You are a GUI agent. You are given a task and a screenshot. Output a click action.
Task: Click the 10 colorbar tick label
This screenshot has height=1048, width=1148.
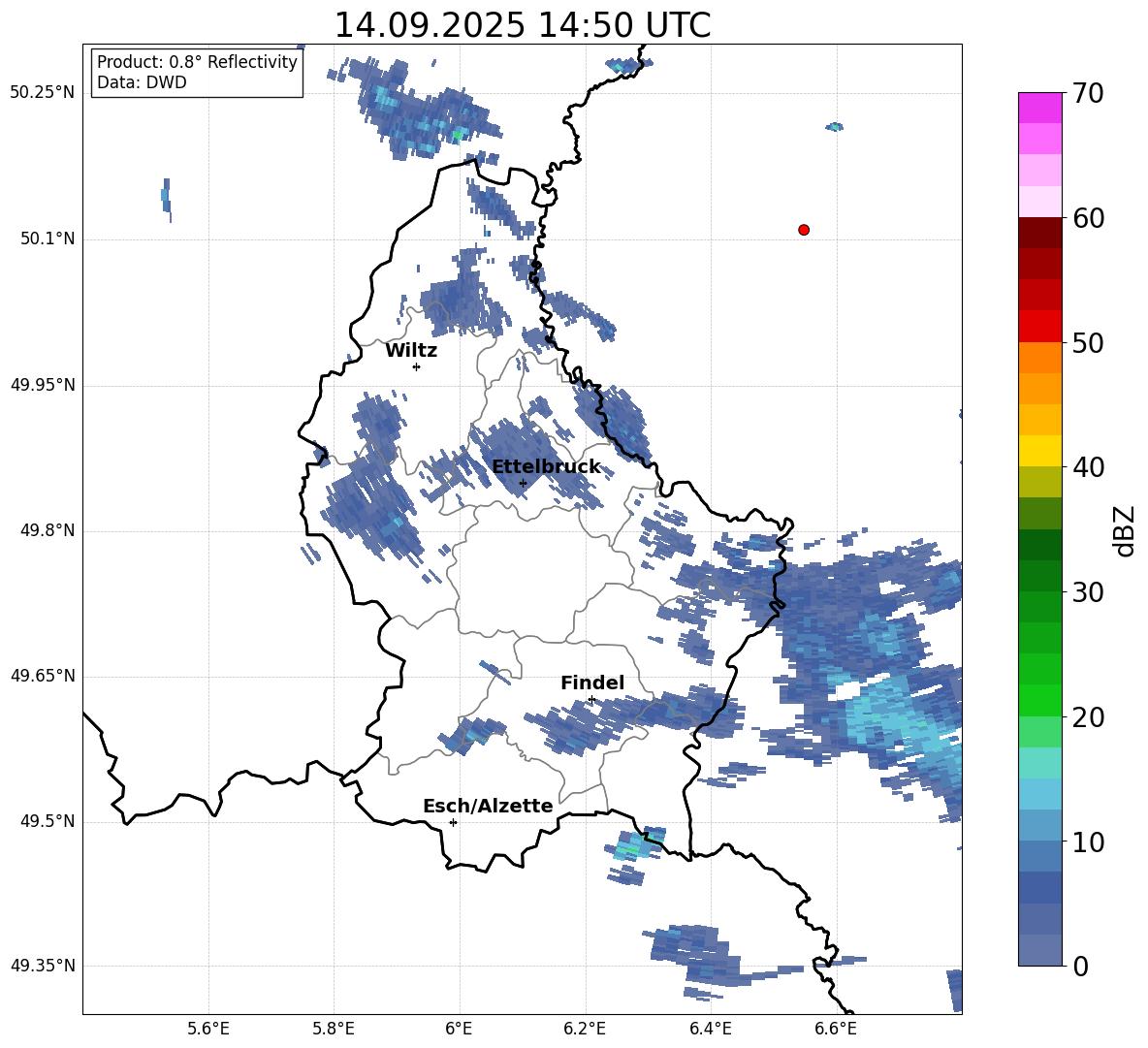click(1088, 842)
